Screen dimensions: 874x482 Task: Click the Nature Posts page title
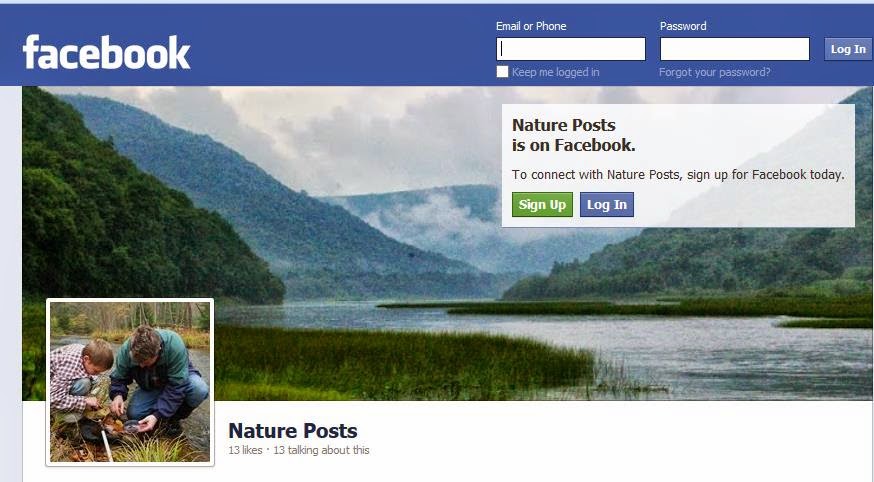(x=293, y=431)
